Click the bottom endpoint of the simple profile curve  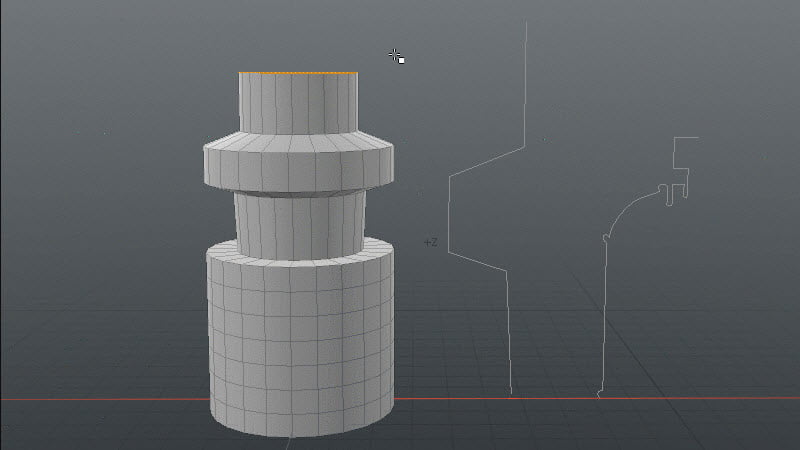point(512,393)
